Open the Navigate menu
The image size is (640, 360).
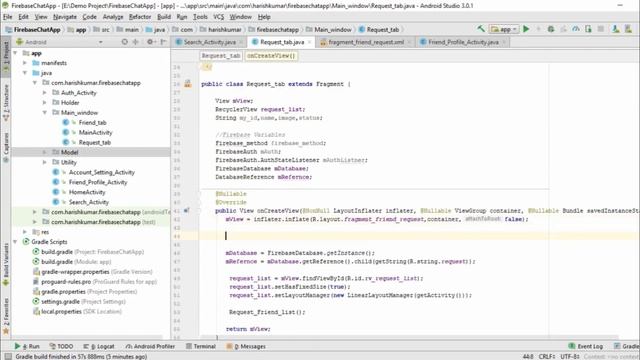coord(64,17)
